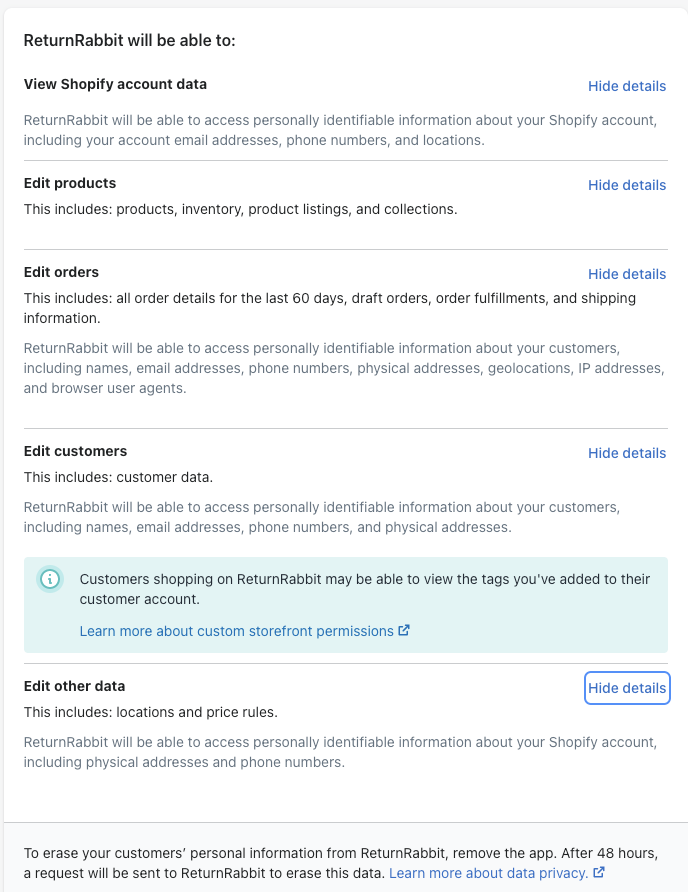Click the customer tags notice text in banner
Viewport: 688px width, 892px height.
tap(364, 589)
